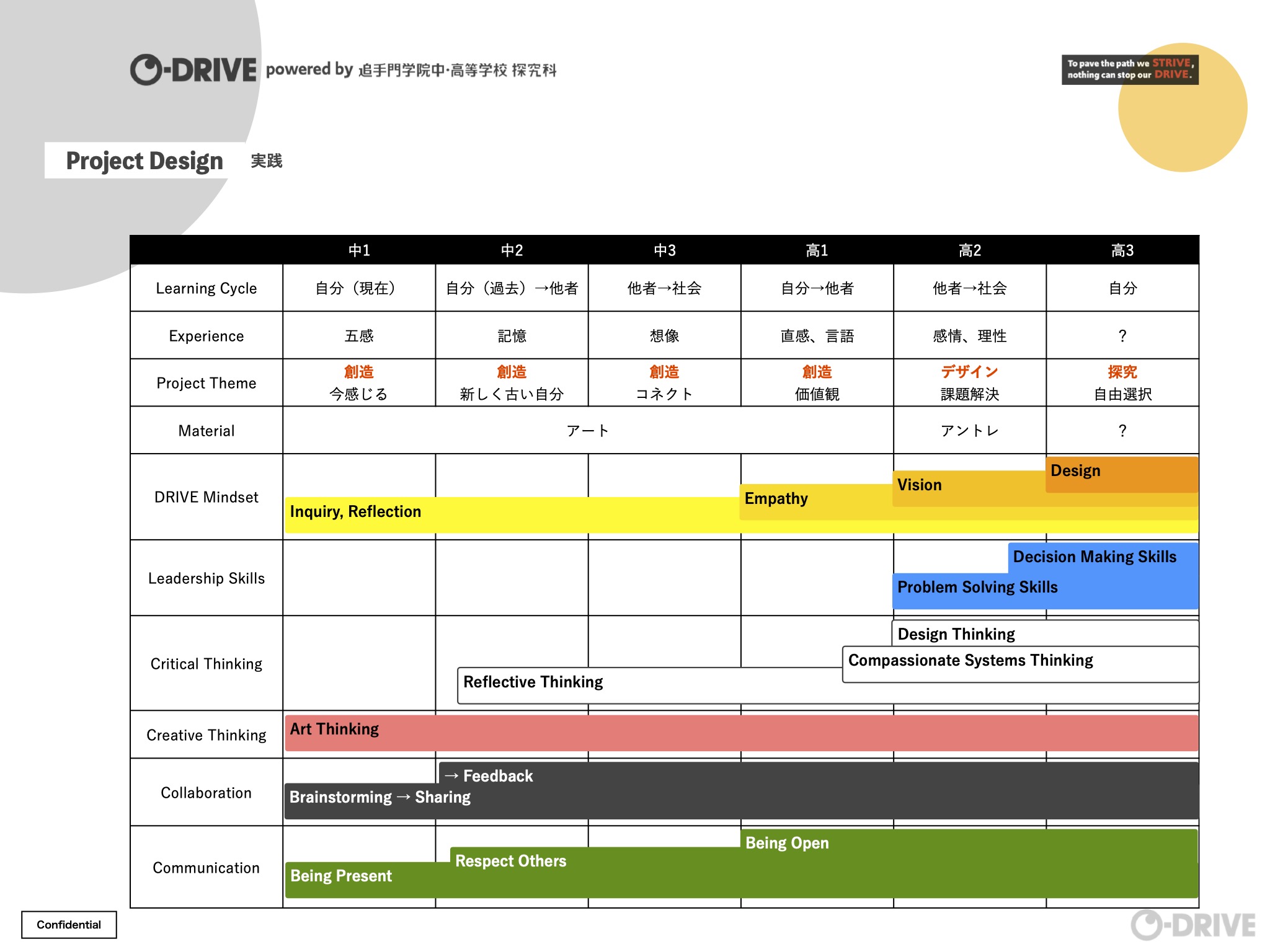Select the 高3 column header
This screenshot has width=1270, height=952.
click(x=1122, y=250)
